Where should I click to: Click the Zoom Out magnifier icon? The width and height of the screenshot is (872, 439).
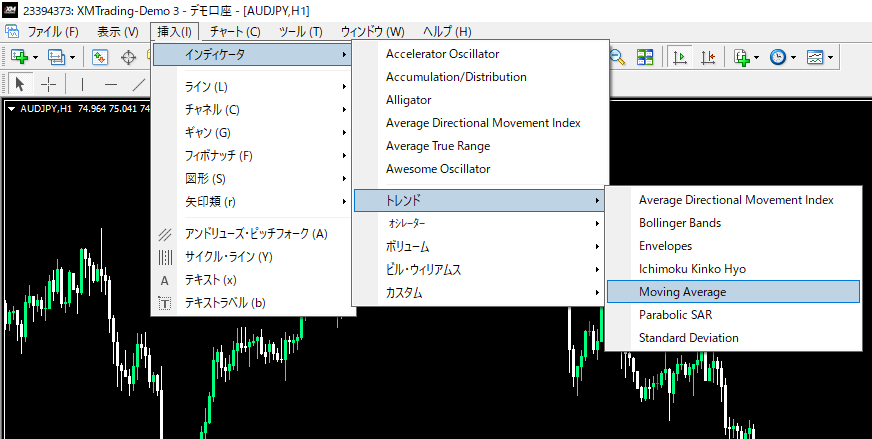(618, 58)
